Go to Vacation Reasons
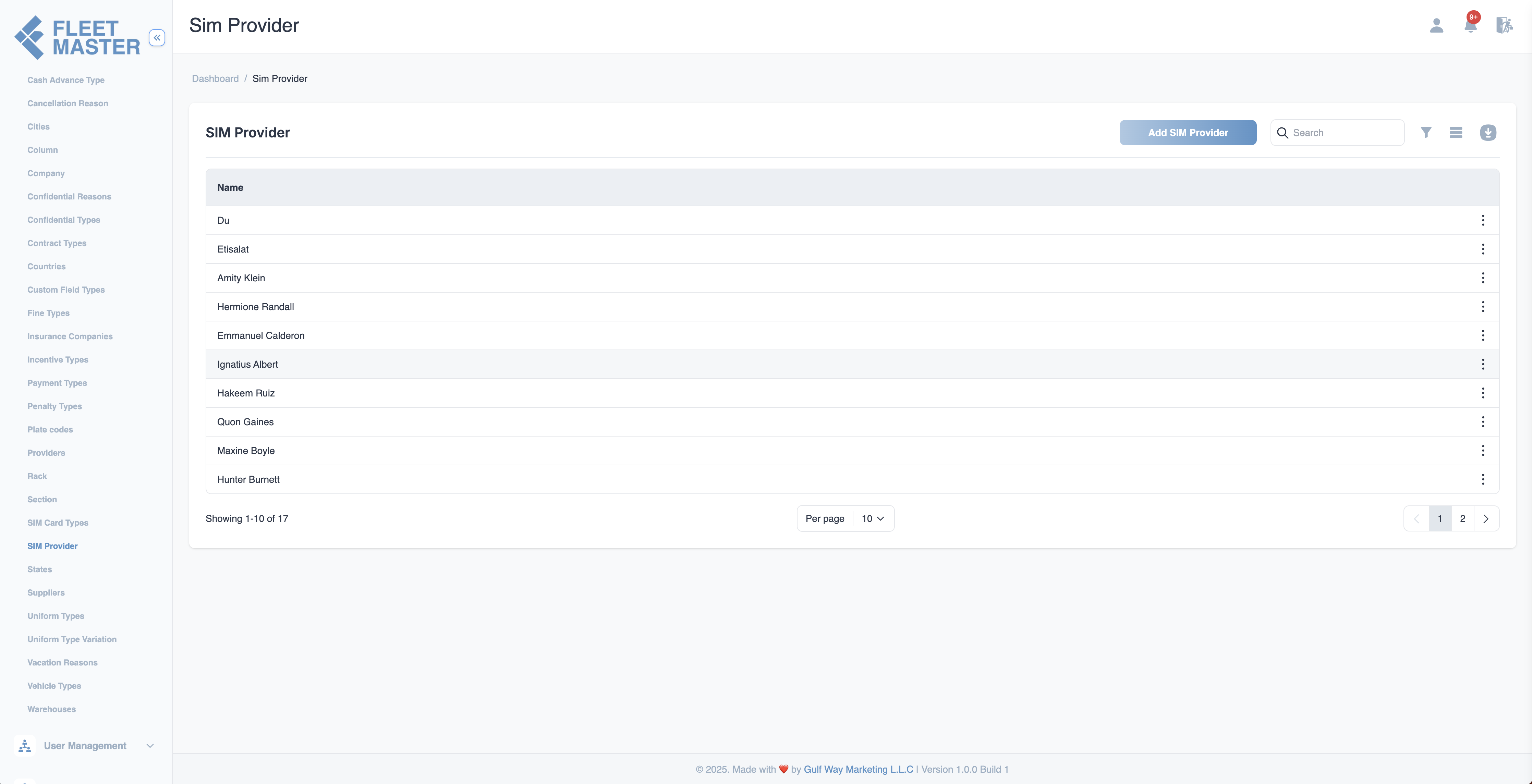 [x=62, y=663]
